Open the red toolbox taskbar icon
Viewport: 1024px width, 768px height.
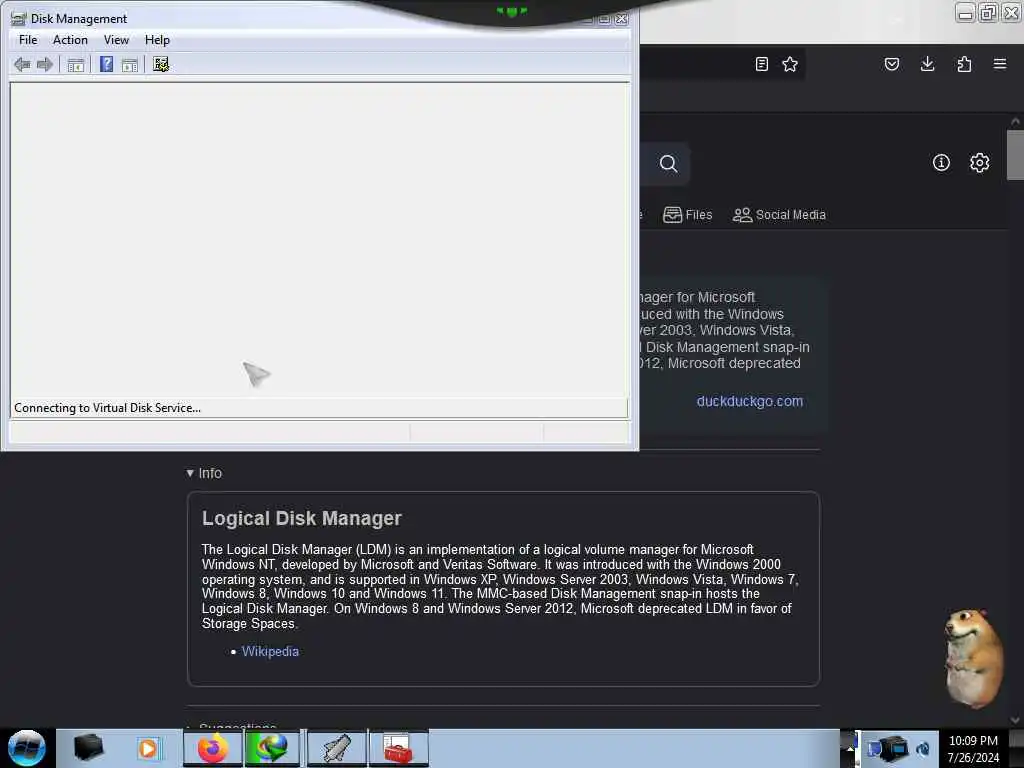(x=398, y=748)
